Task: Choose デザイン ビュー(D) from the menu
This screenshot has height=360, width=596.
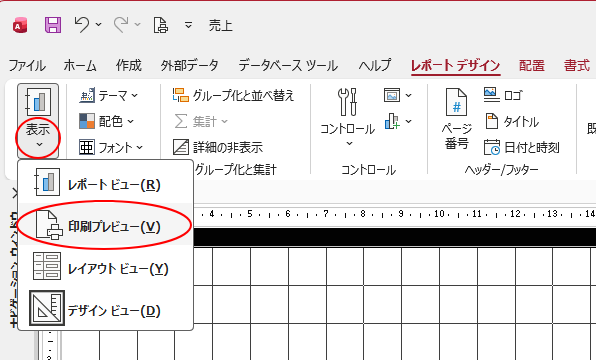Action: click(x=106, y=309)
